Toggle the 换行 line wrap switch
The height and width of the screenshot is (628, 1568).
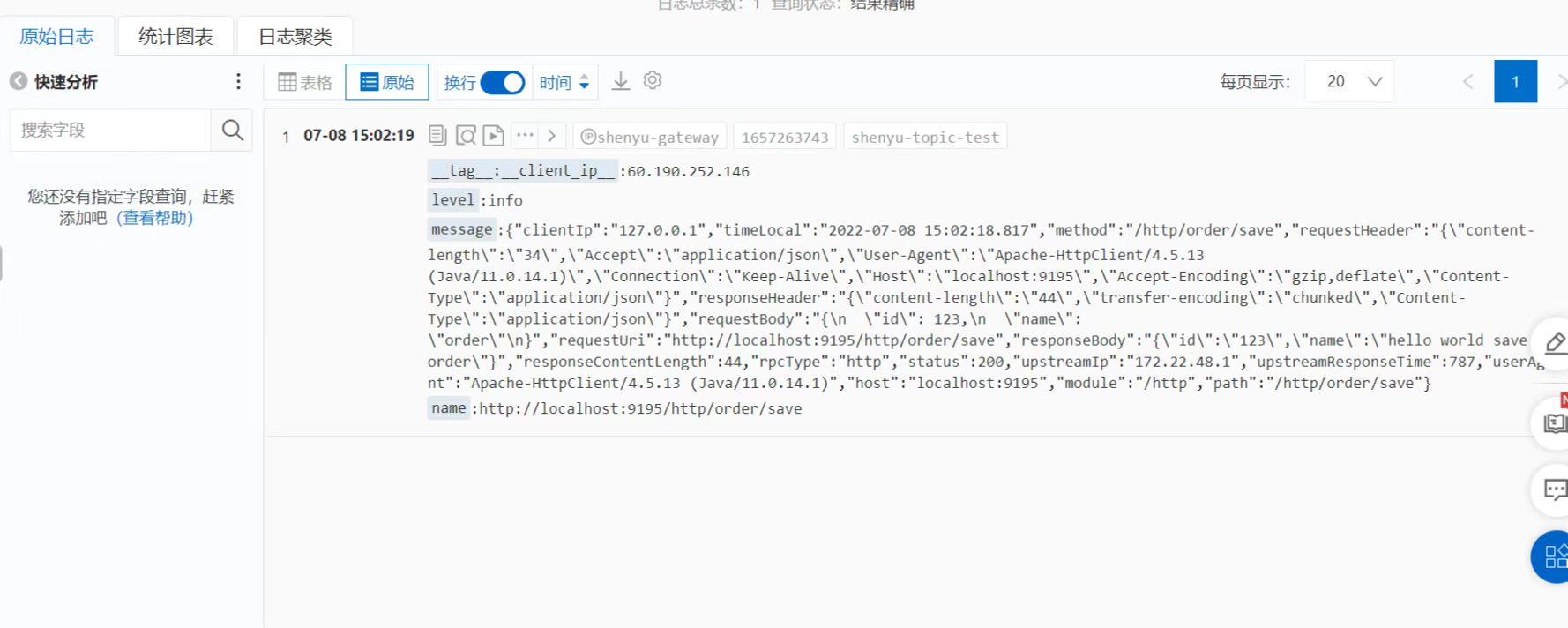(x=503, y=83)
